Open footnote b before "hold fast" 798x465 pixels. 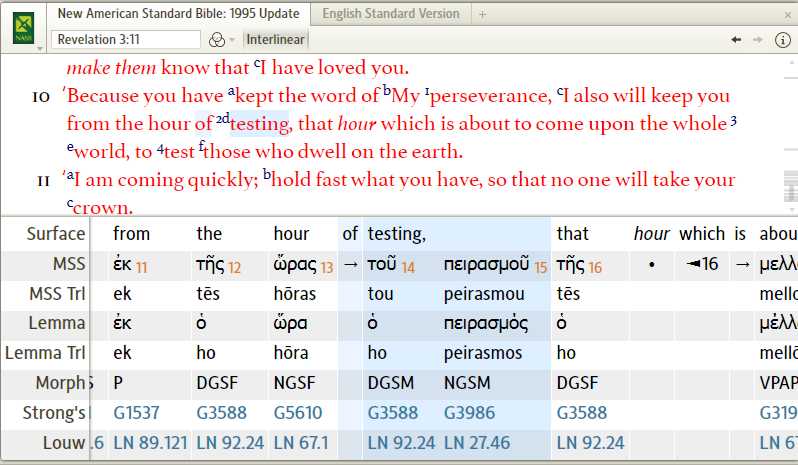267,175
